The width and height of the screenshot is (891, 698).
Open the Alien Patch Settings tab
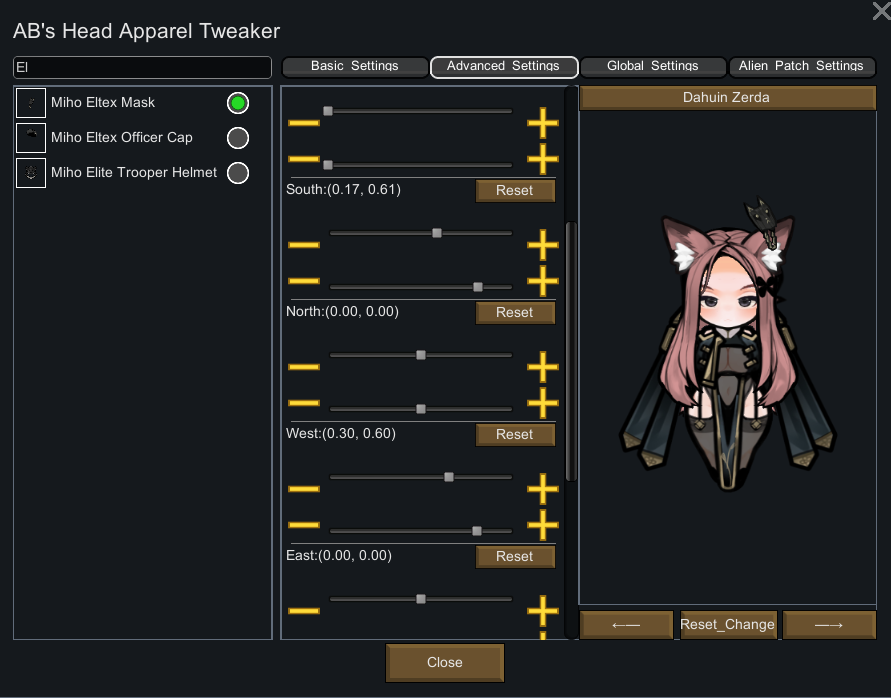801,67
